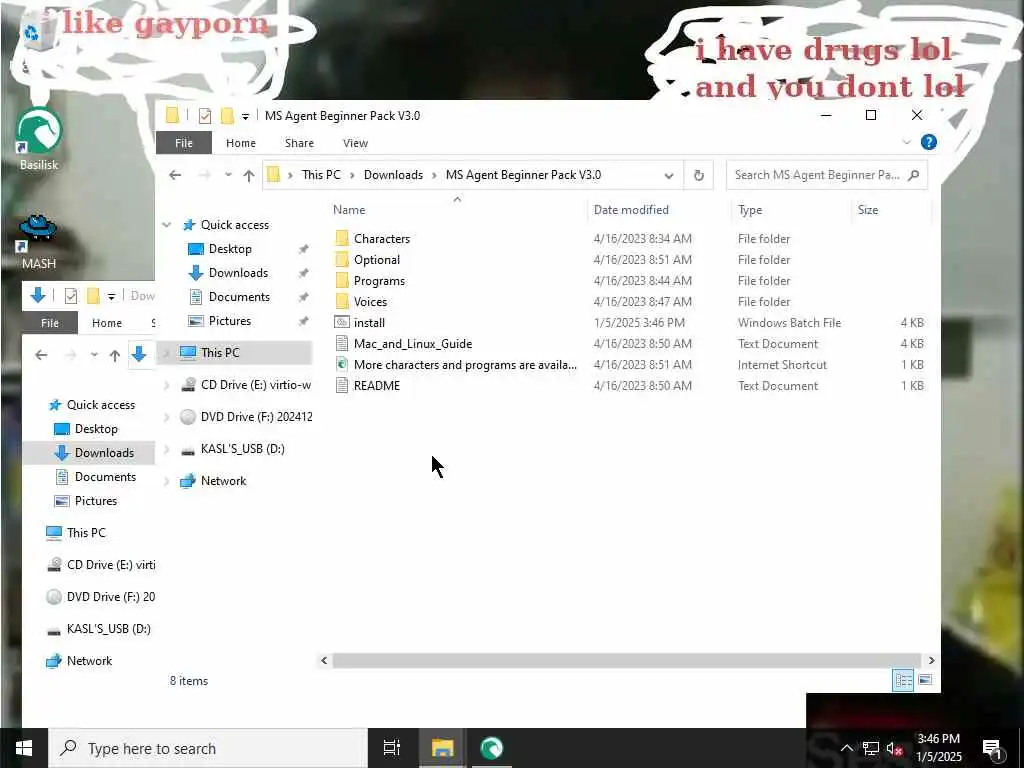Go up one folder level in front window
This screenshot has height=768, width=1024.
(248, 175)
